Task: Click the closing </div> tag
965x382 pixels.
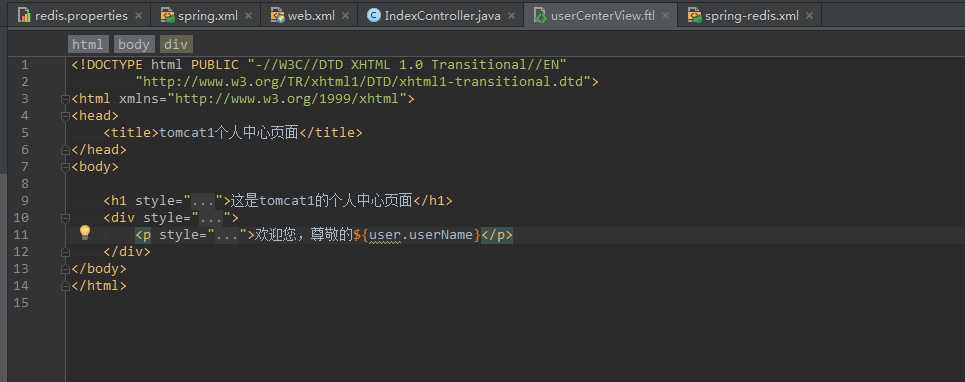Action: coord(127,252)
